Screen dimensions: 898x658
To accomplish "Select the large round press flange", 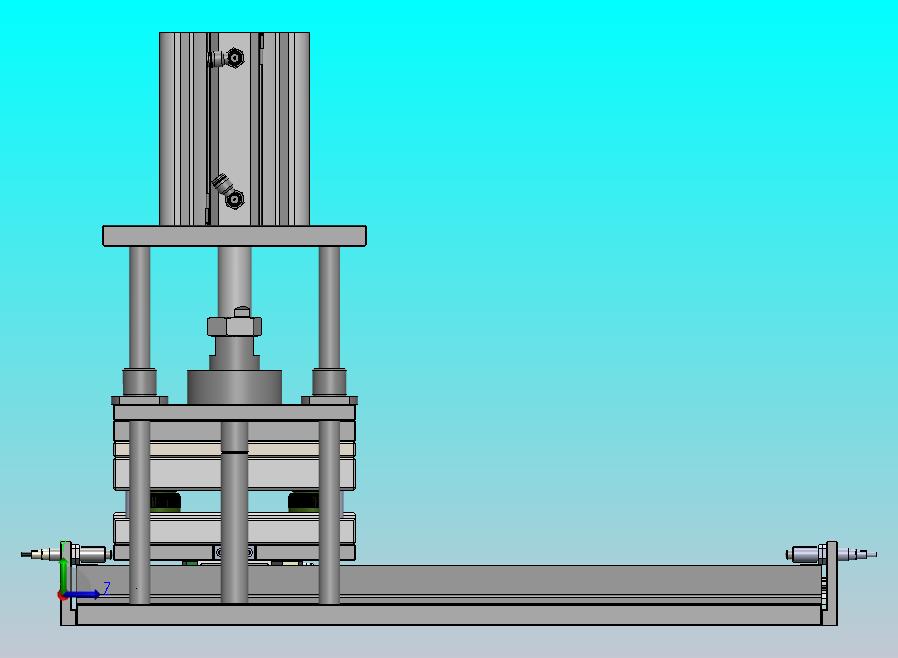I will point(234,387).
